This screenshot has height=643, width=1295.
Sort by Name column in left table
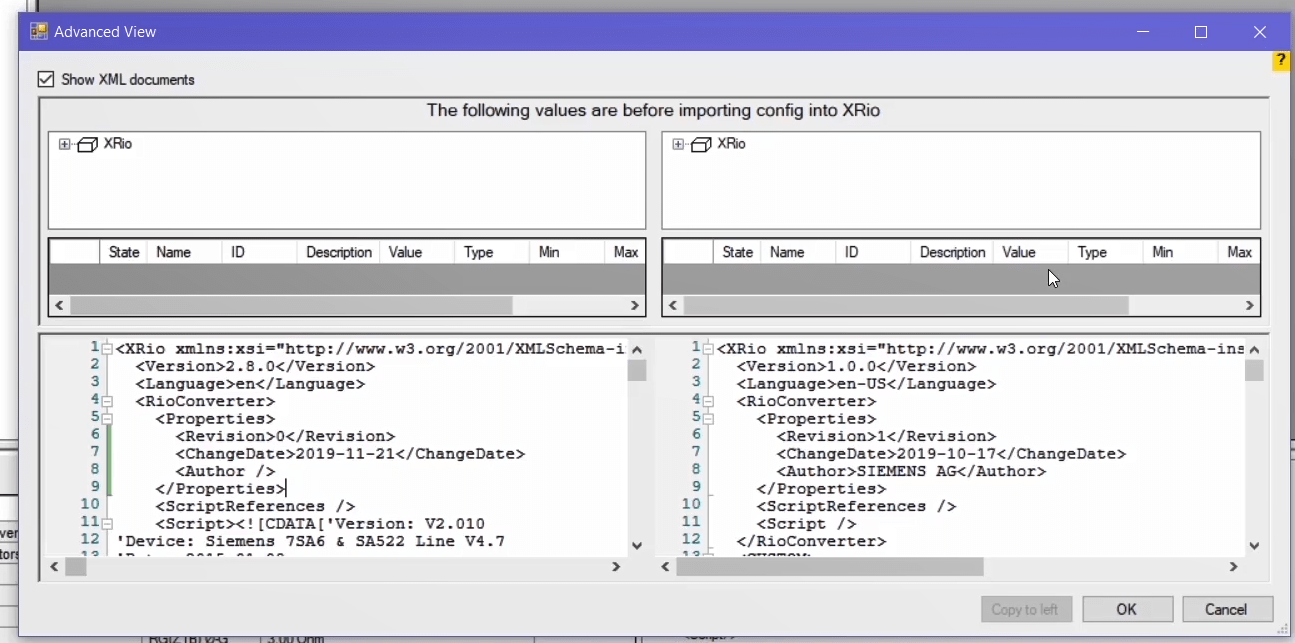click(x=173, y=252)
